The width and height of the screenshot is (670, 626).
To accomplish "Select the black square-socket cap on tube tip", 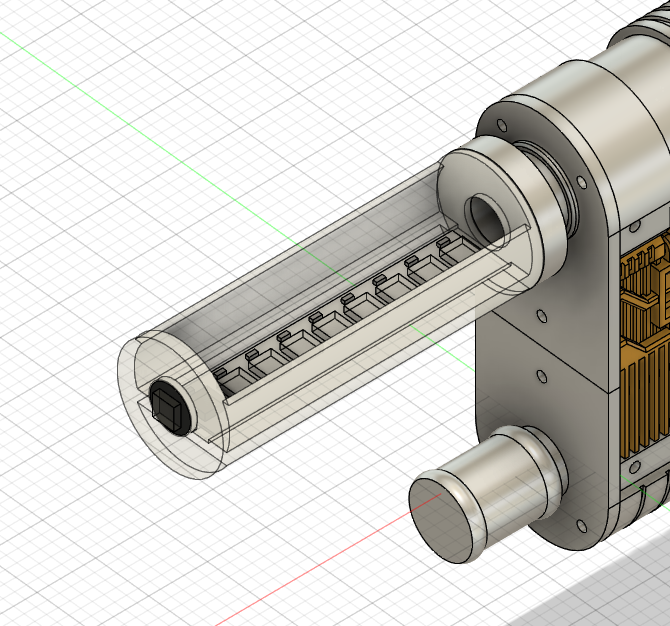I will click(170, 406).
